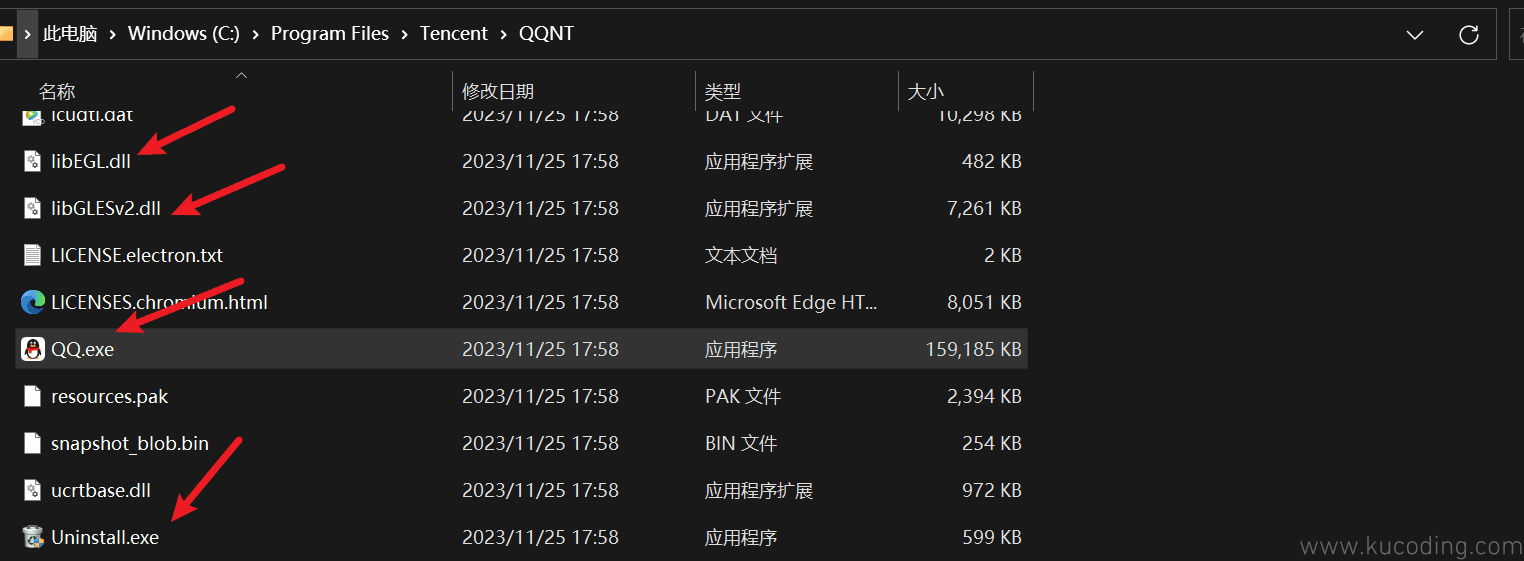Click the ucrtbase.dll file icon
Image resolution: width=1524 pixels, height=561 pixels.
33,490
